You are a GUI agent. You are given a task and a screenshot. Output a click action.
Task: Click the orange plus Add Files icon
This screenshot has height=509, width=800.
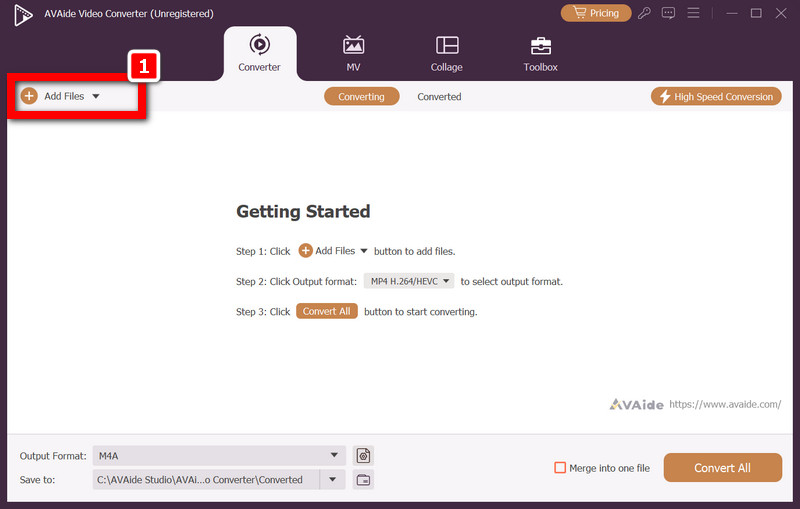click(29, 96)
